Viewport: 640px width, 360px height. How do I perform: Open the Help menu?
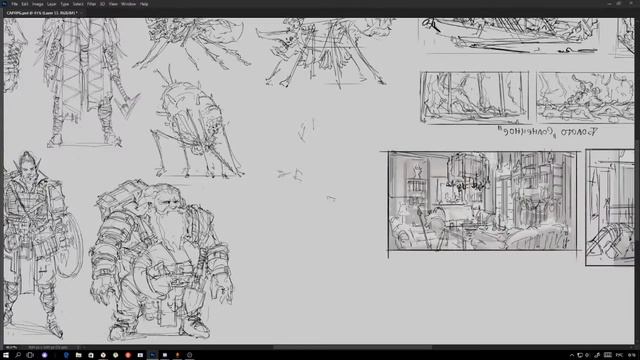[144, 4]
